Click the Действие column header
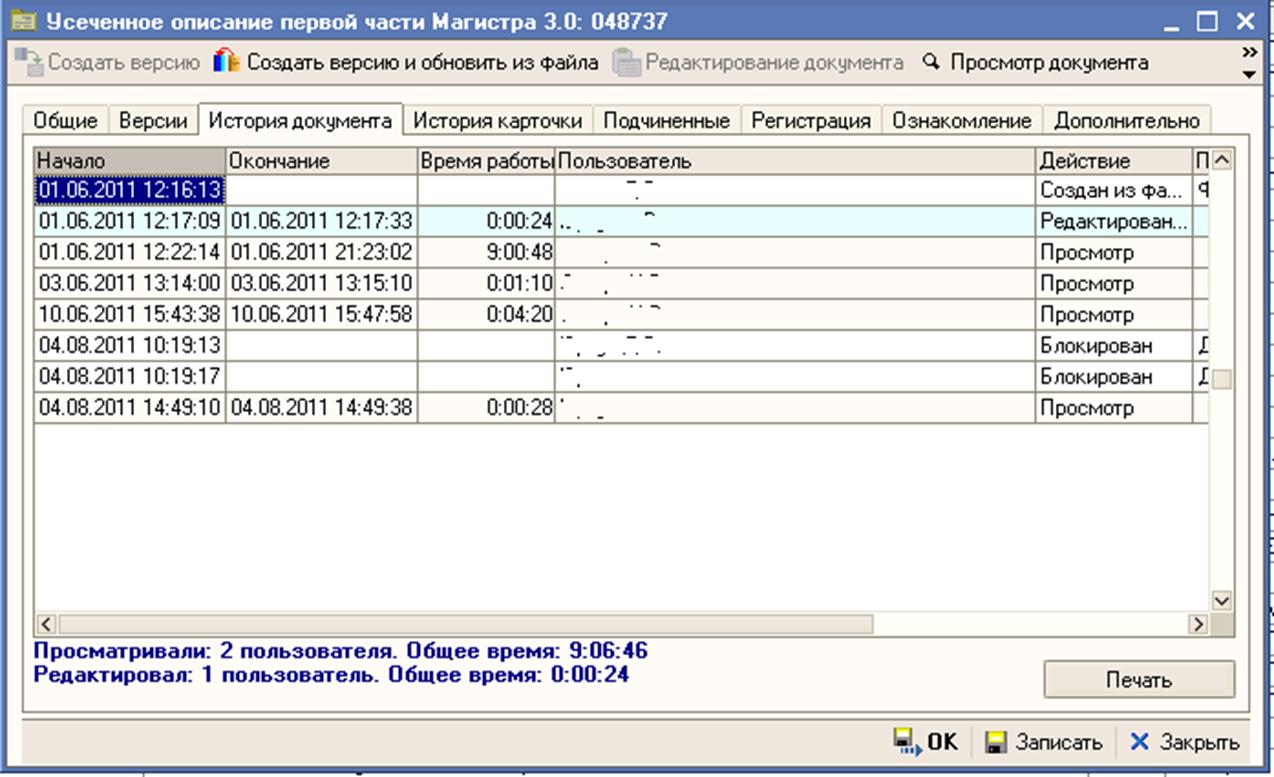 point(1113,161)
